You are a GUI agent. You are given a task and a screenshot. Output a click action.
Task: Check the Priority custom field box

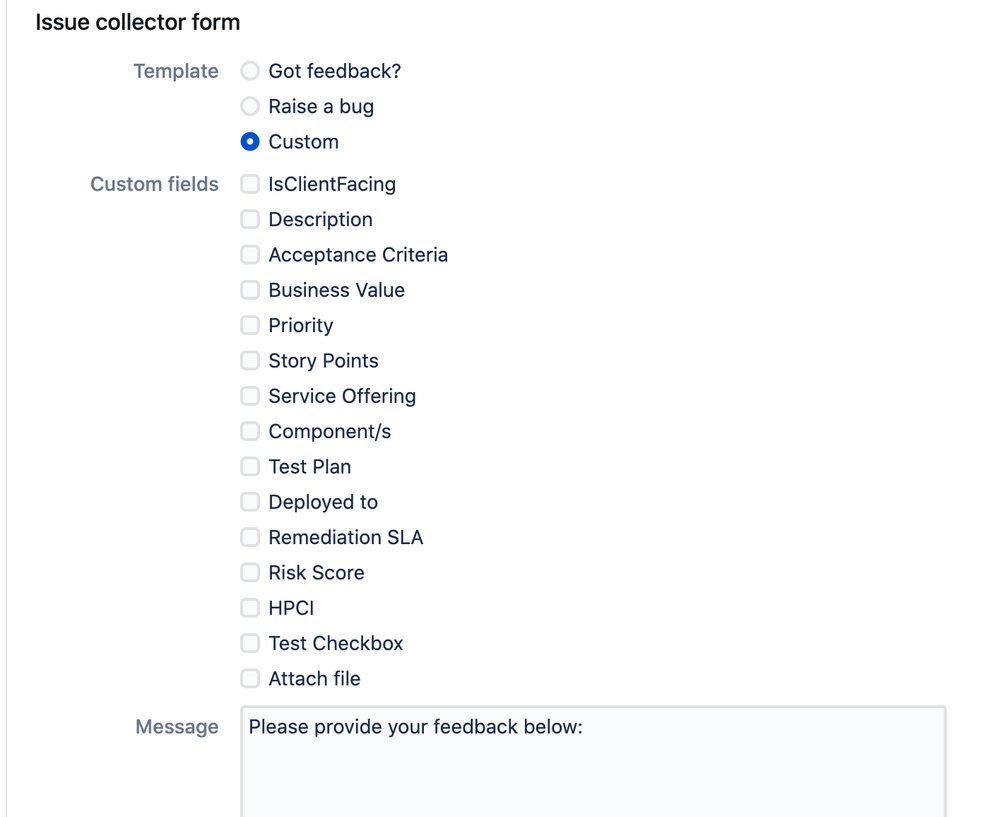(x=250, y=325)
